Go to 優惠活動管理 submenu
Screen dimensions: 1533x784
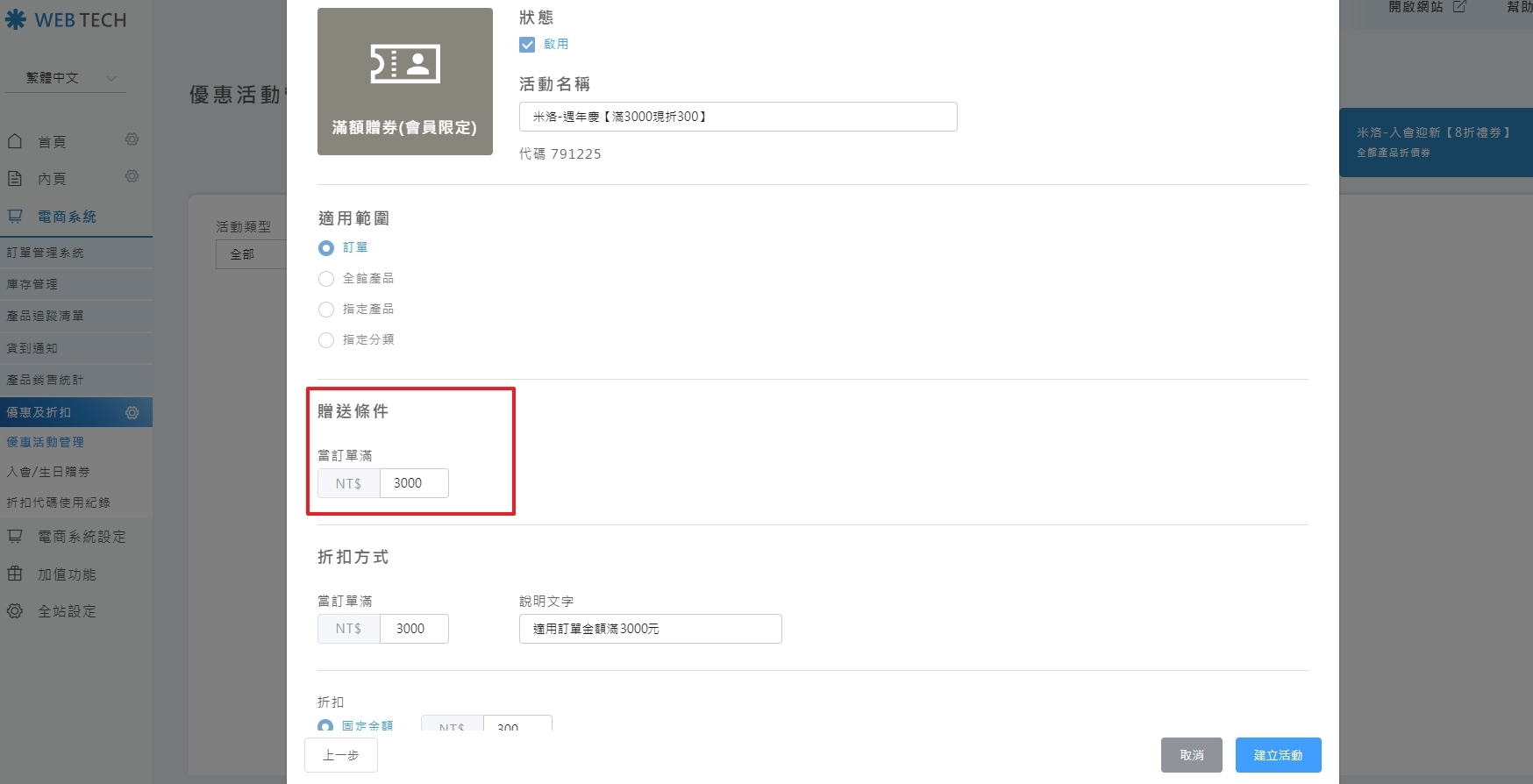tap(46, 442)
